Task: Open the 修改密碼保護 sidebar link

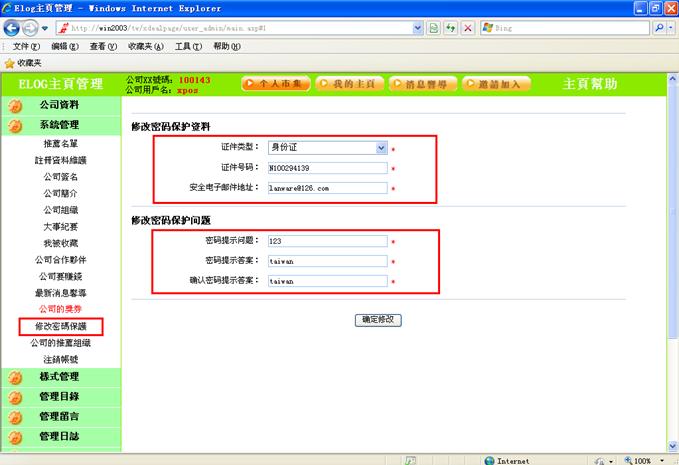Action: pos(60,327)
